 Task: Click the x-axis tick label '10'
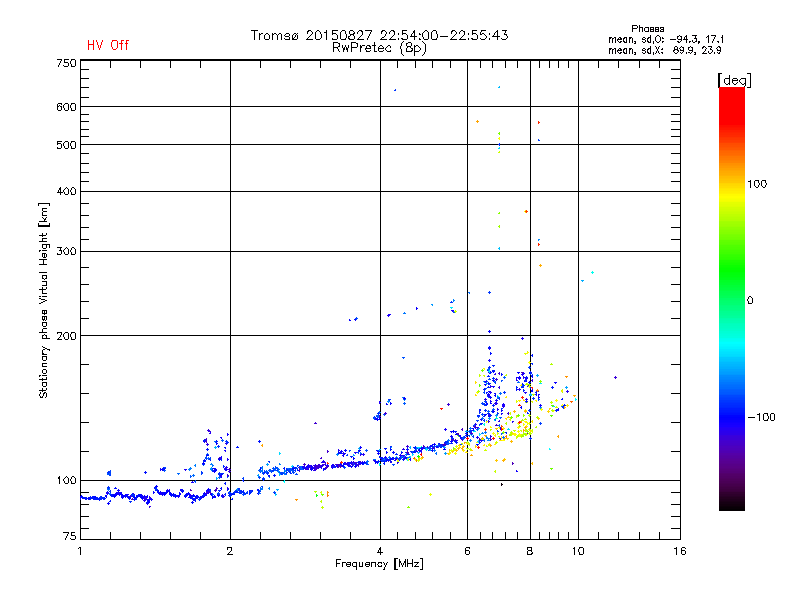[x=578, y=551]
